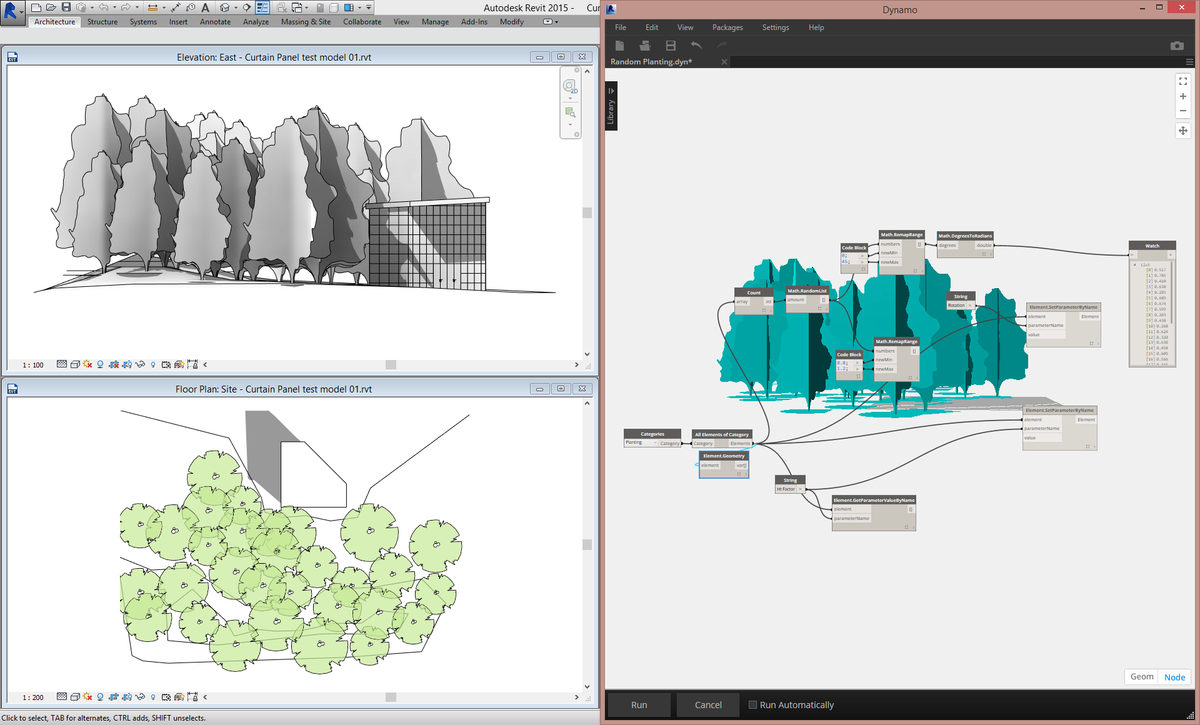Expand the Dynamo Library side panel
The height and width of the screenshot is (725, 1200).
(x=612, y=106)
